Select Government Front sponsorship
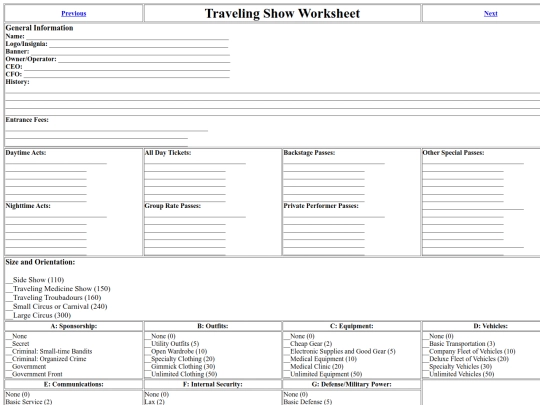The width and height of the screenshot is (540, 405). 34,374
